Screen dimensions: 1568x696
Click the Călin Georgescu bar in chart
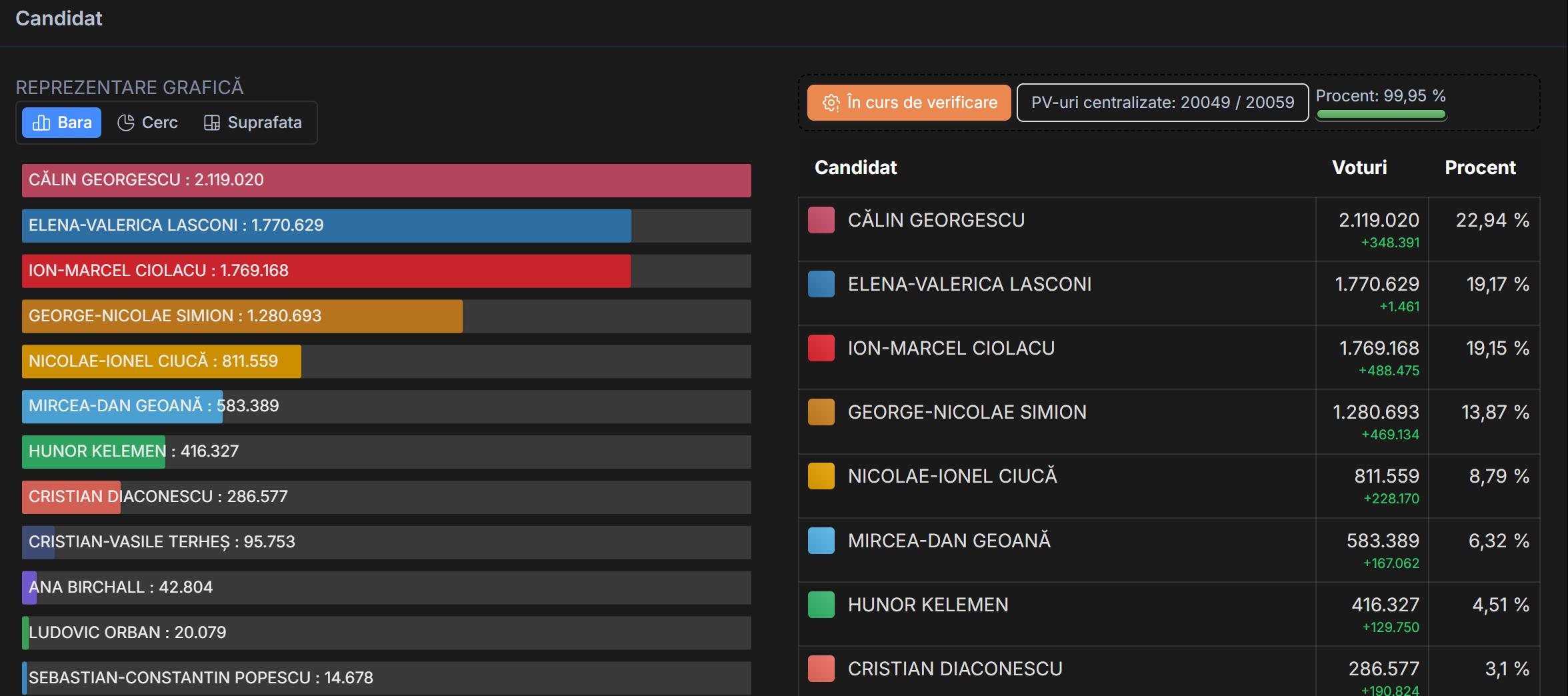tap(386, 180)
